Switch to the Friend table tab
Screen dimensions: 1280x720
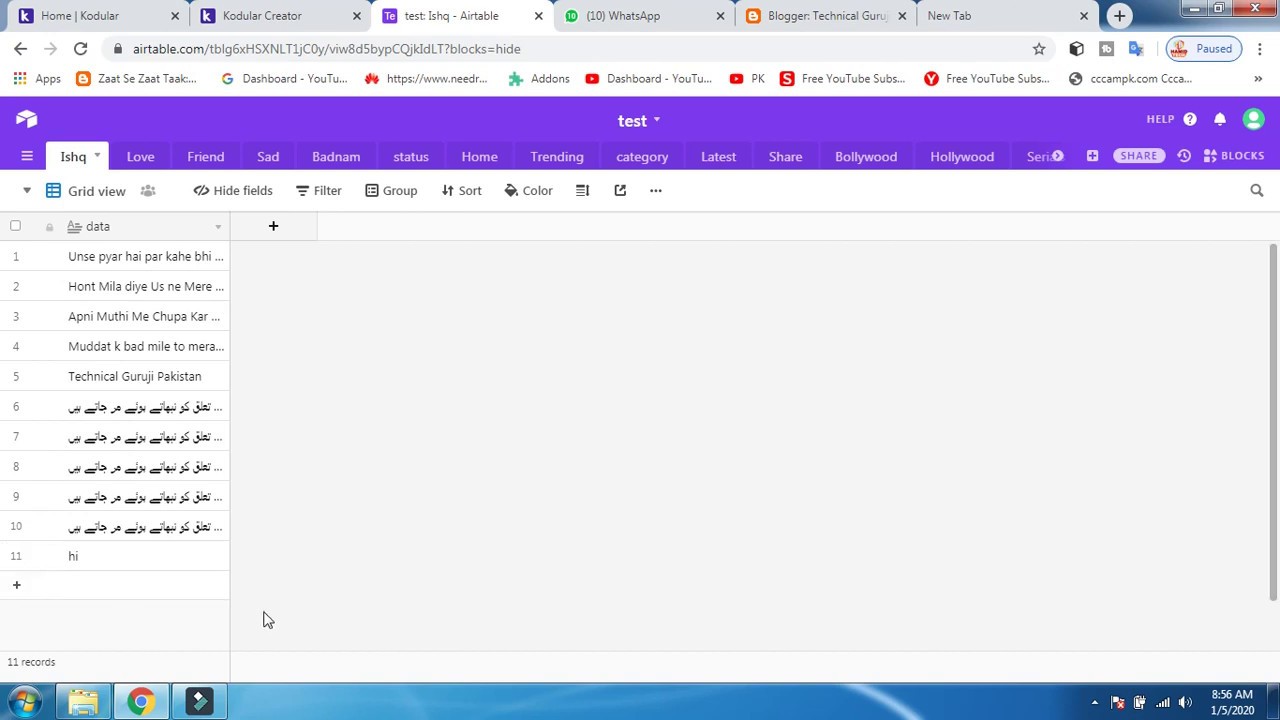205,156
